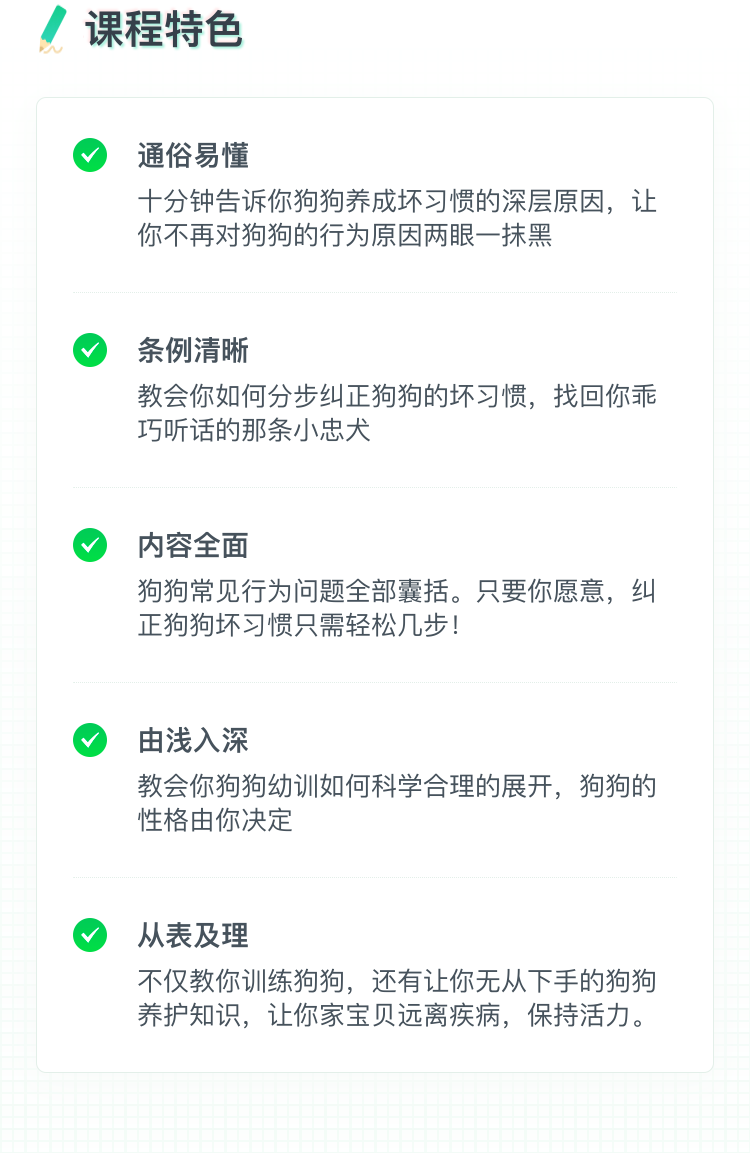This screenshot has width=750, height=1153.
Task: Select the 课程特色 section heading
Action: pyautogui.click(x=164, y=29)
